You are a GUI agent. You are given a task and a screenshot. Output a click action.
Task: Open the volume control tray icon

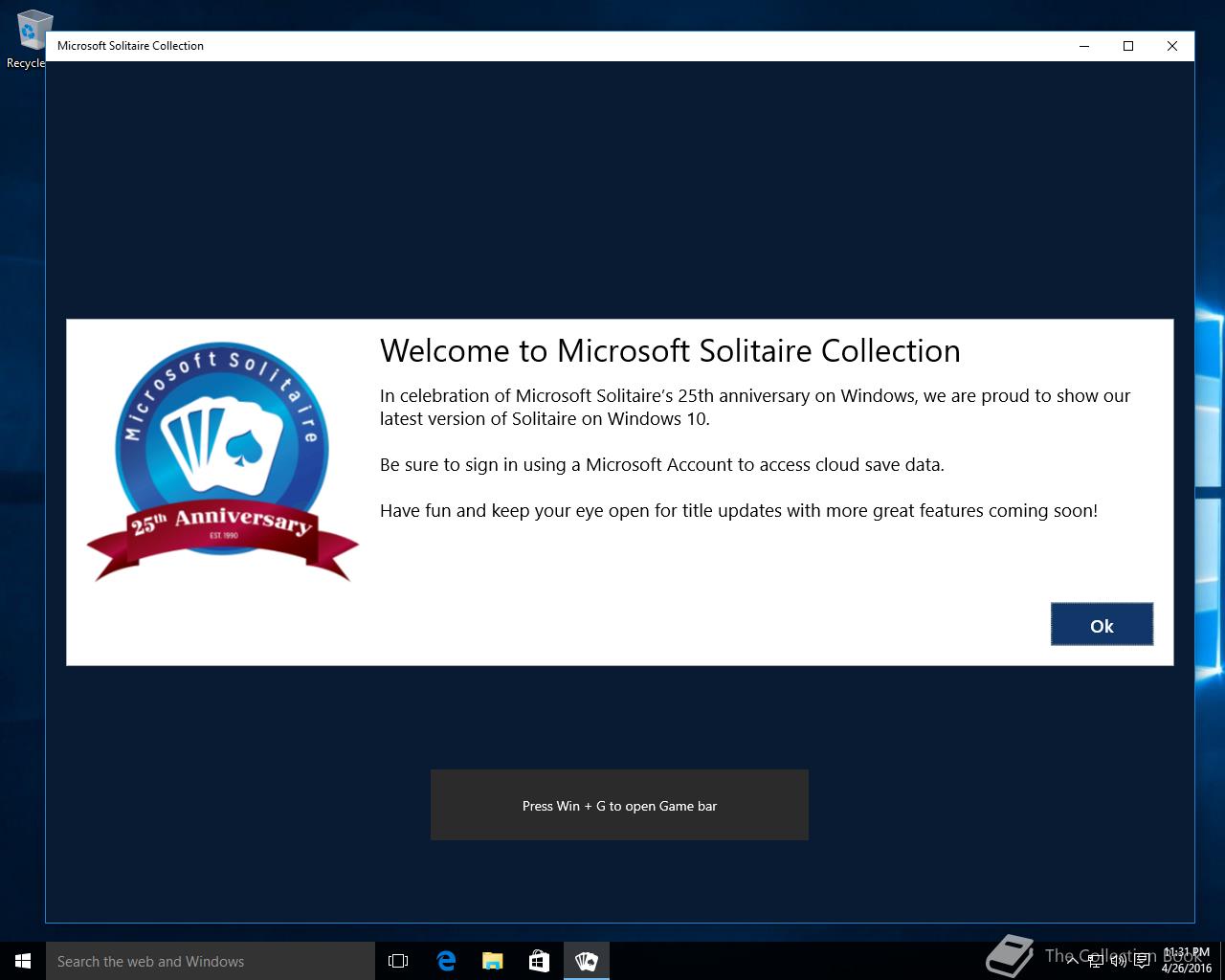[1119, 960]
